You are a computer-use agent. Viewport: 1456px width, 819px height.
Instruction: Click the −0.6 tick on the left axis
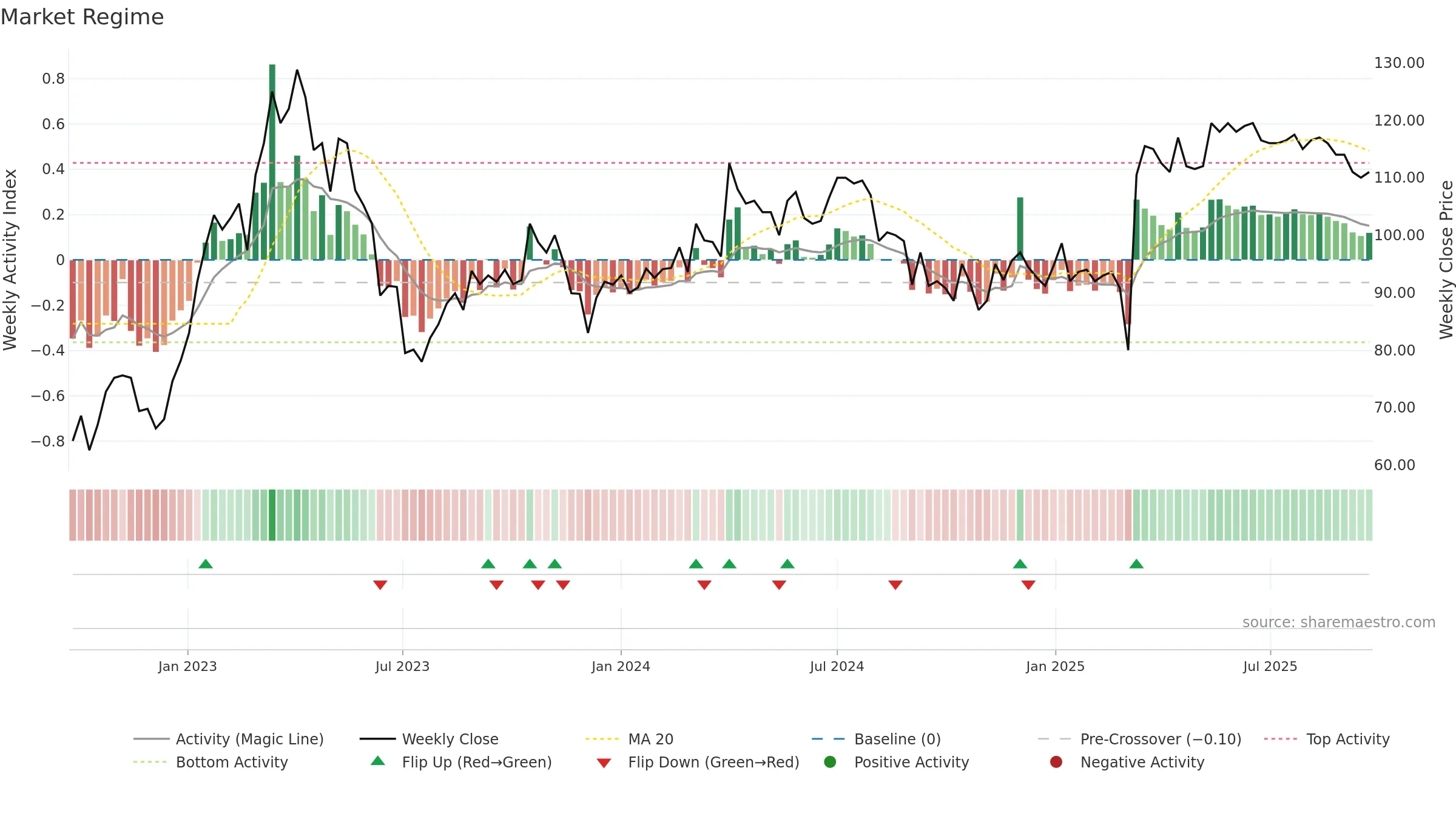click(48, 396)
